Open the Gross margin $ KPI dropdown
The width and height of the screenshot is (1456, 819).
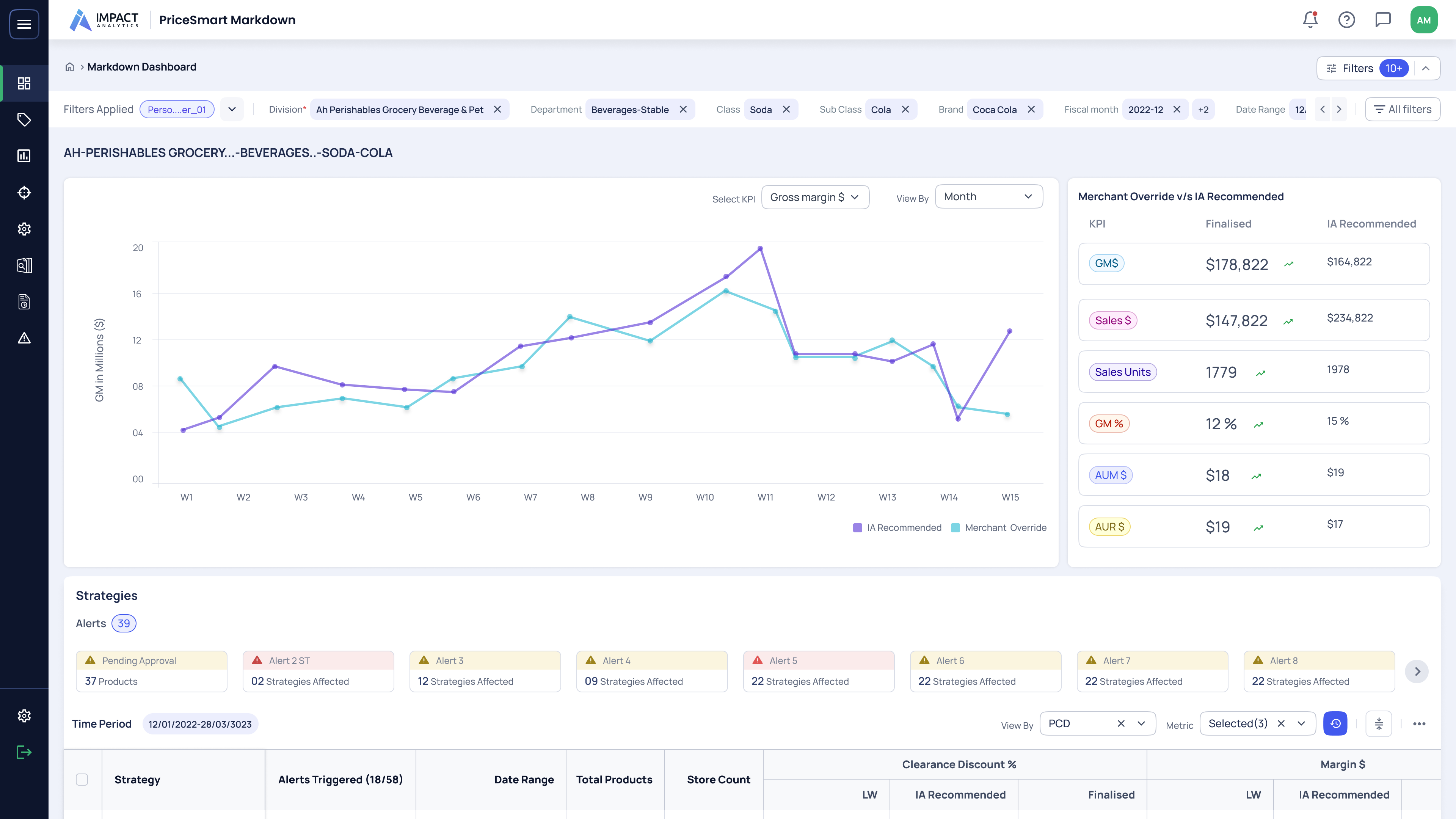[814, 197]
